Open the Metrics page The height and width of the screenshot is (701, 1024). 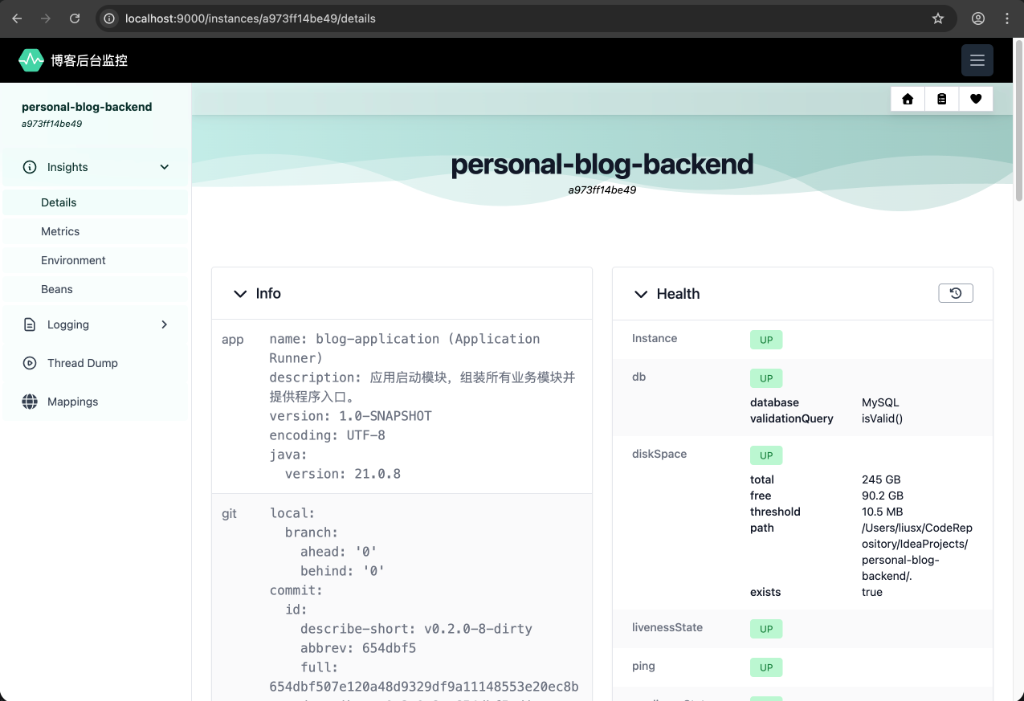point(60,231)
